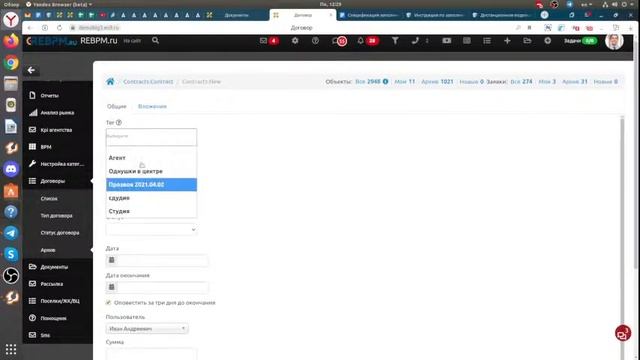Select сдудия option in dropdown
The image size is (640, 360).
coord(151,198)
